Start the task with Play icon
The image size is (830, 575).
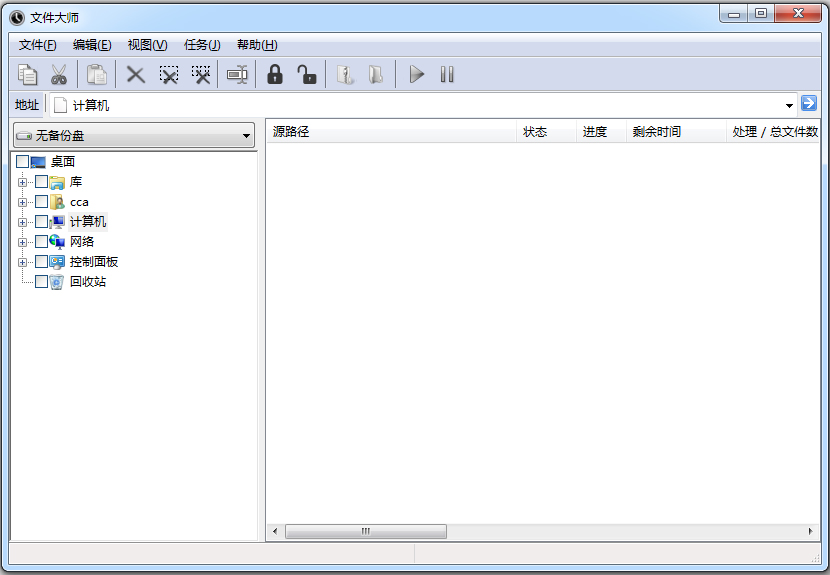pos(417,75)
